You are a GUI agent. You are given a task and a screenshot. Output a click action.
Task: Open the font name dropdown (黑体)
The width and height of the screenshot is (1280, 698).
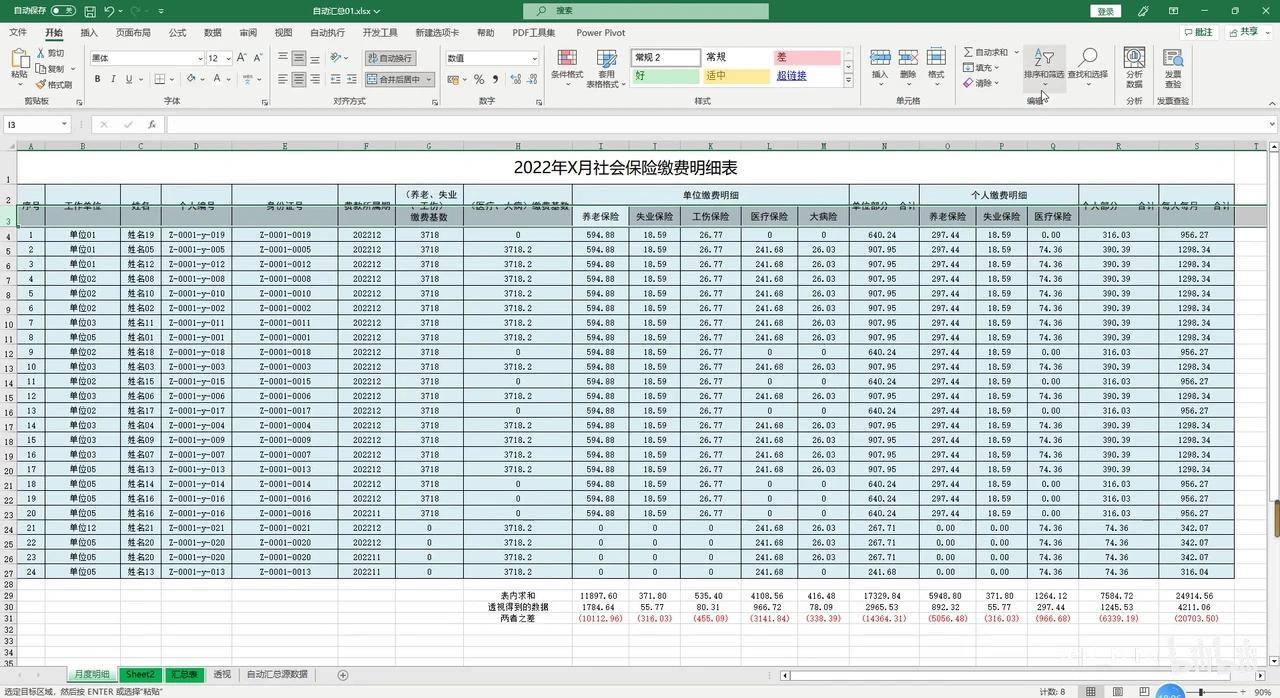click(199, 58)
